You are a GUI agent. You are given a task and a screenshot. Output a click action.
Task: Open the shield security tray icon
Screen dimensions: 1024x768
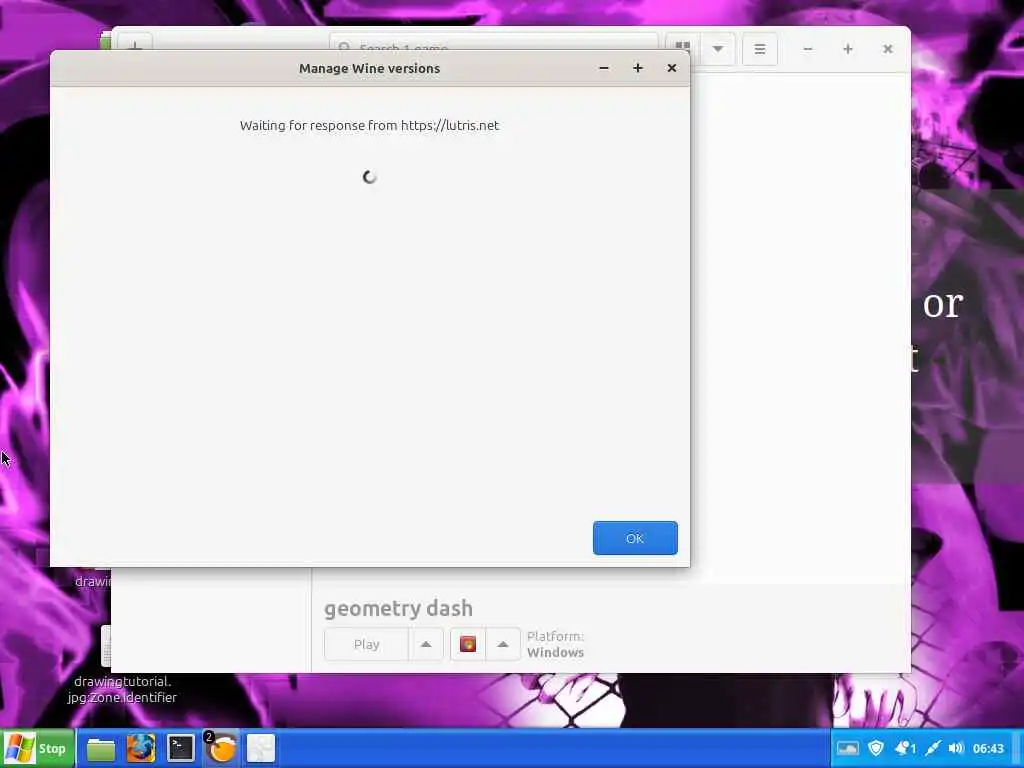(876, 748)
